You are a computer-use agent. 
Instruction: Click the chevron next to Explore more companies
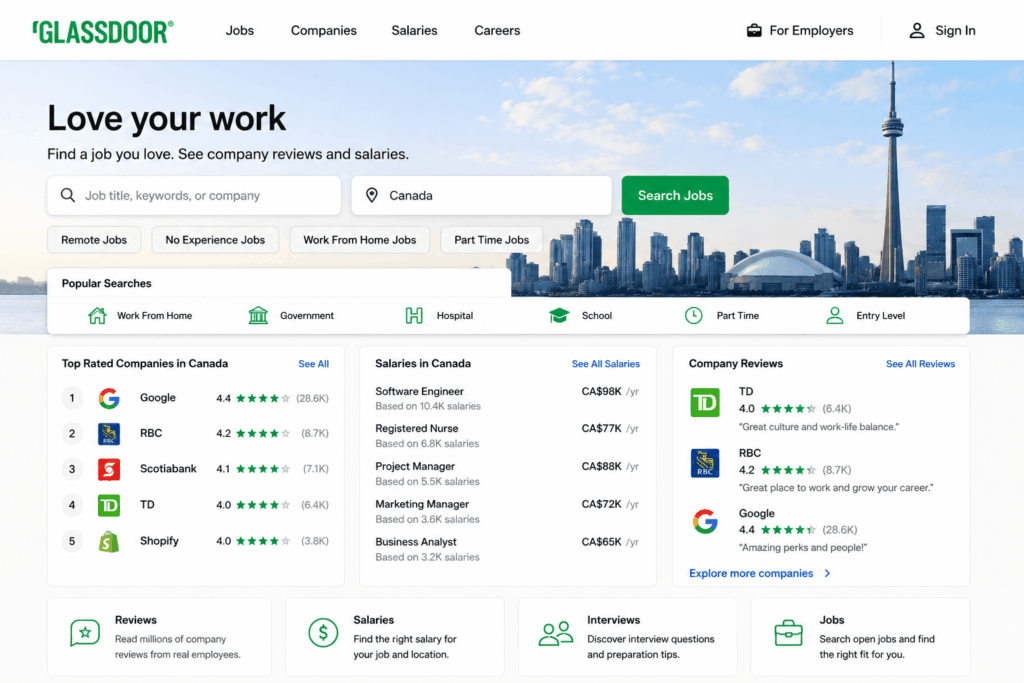coord(827,573)
